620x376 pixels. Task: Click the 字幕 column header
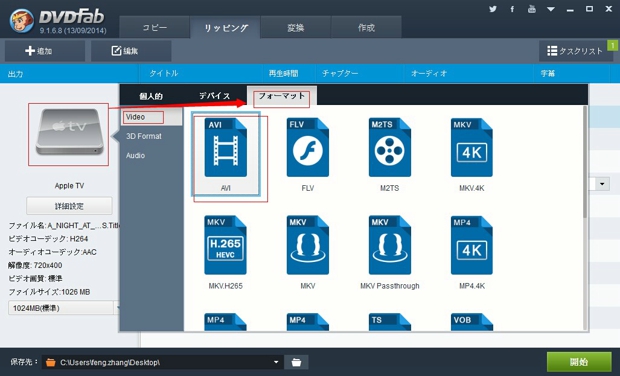(548, 74)
